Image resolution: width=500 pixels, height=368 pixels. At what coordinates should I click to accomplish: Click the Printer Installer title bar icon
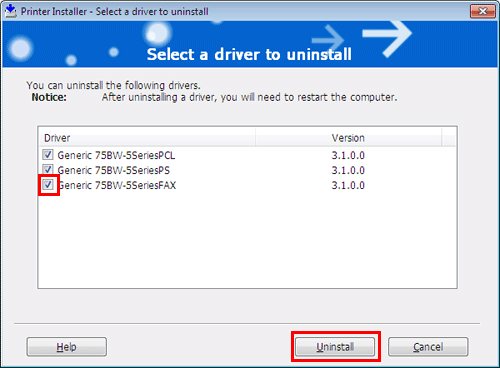coord(11,11)
